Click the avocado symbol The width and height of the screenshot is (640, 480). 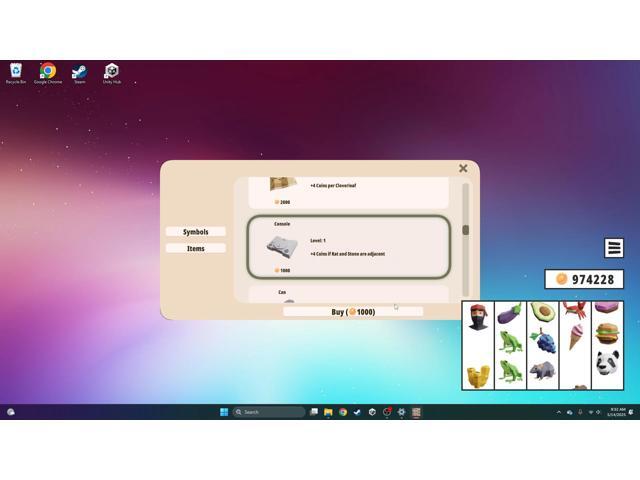[541, 313]
